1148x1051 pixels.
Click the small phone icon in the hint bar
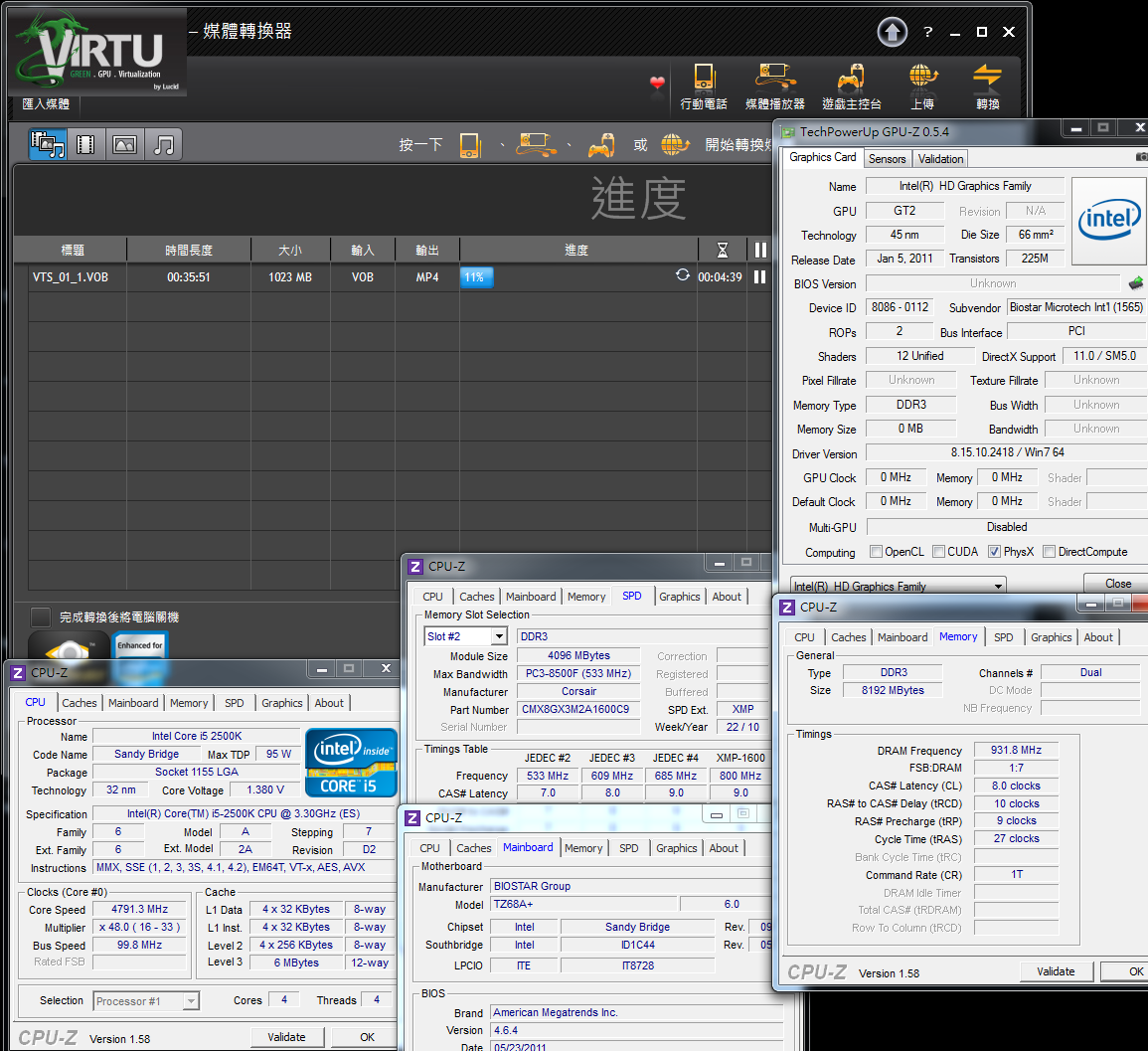pos(469,145)
